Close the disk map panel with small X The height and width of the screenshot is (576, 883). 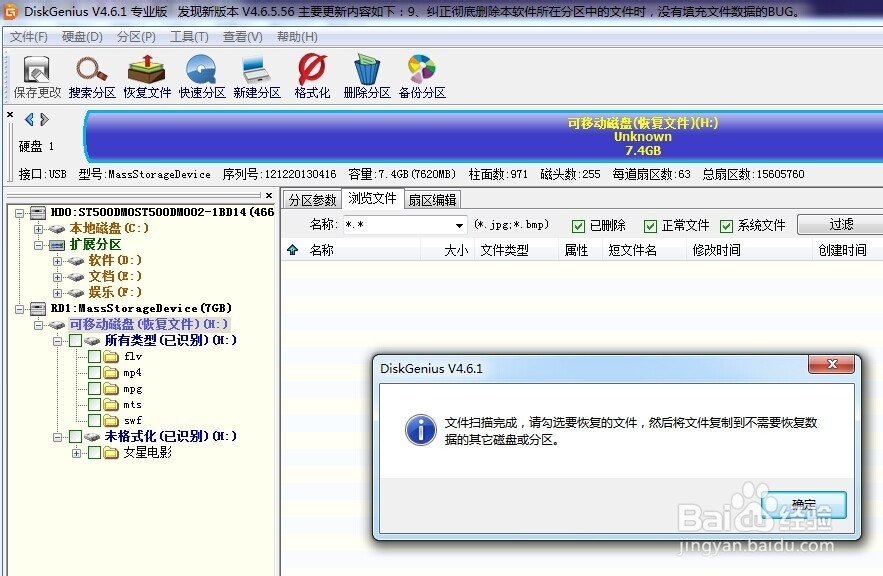[10, 114]
